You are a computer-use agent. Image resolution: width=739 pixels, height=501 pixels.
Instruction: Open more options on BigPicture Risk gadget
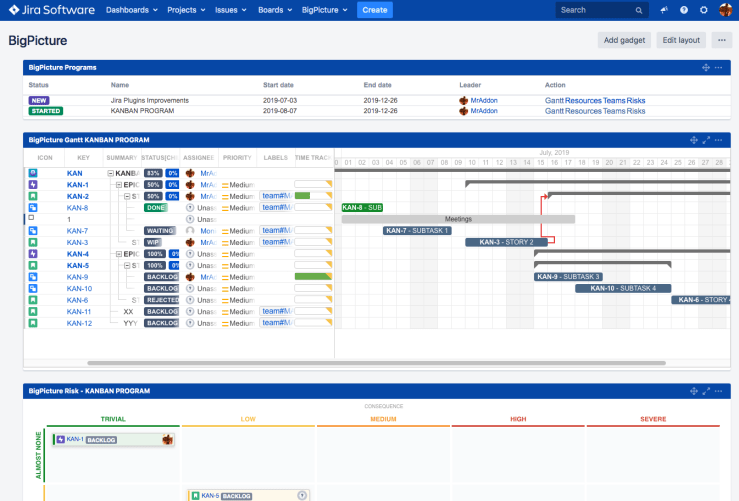coord(718,391)
